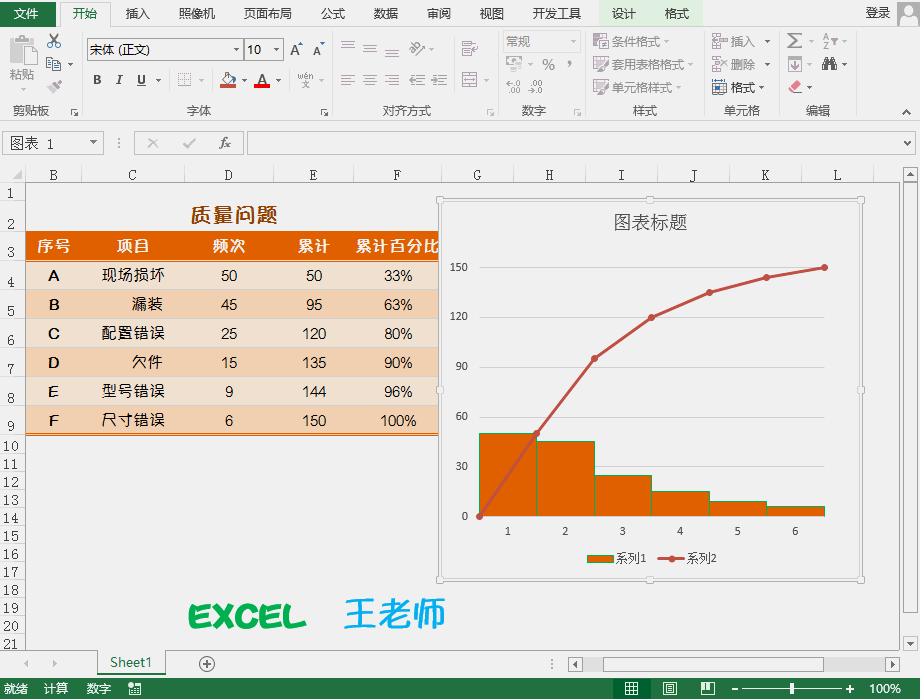Expand the Name Box dropdown arrow

coord(93,143)
